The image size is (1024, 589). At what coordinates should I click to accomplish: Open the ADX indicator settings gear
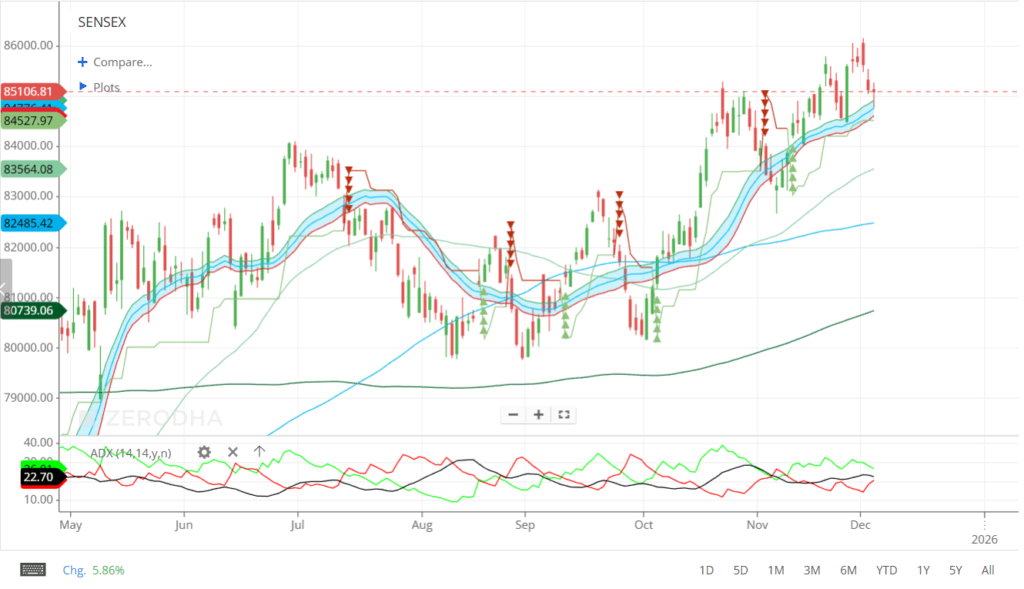(204, 452)
